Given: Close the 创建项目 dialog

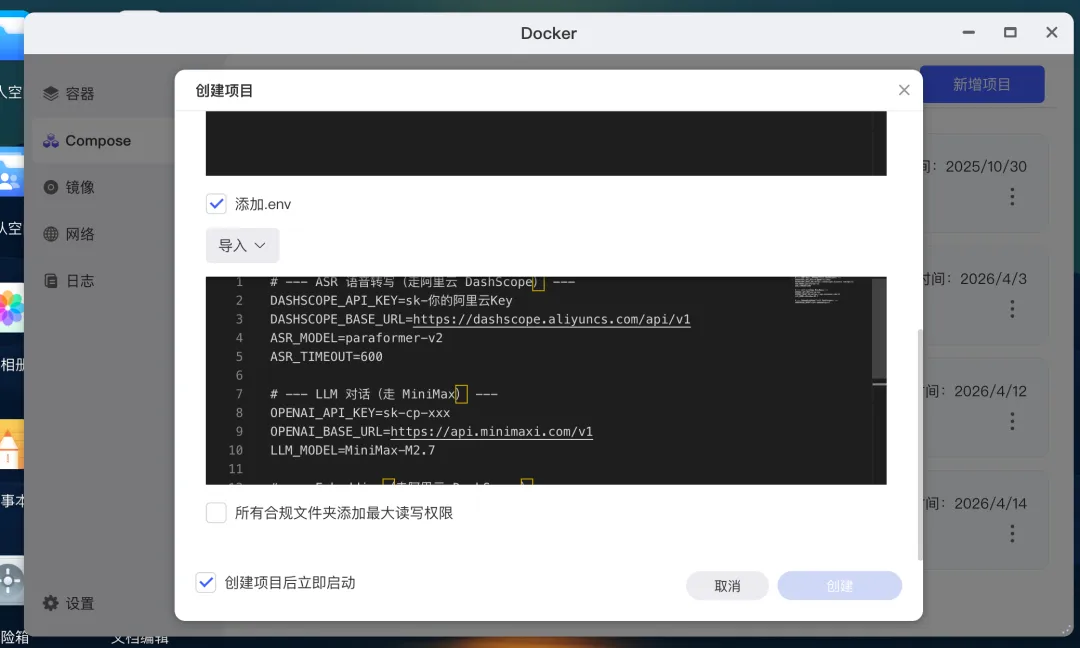Looking at the screenshot, I should [x=904, y=90].
